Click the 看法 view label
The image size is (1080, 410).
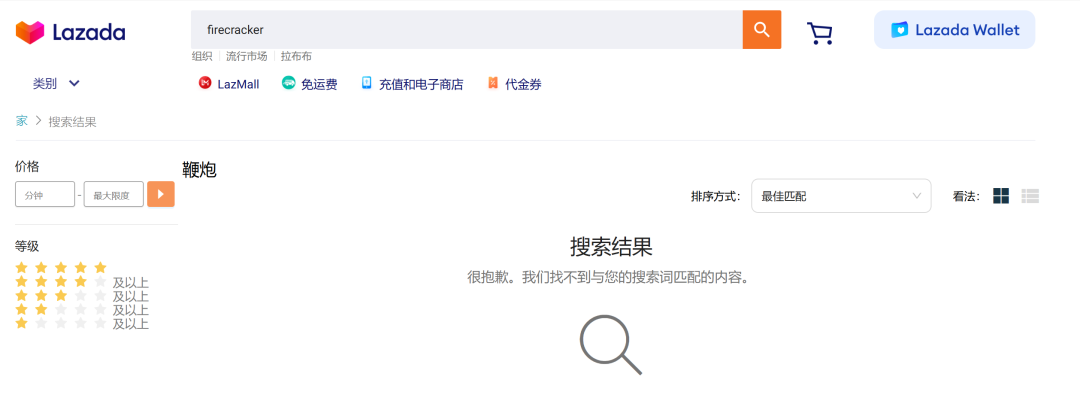966,196
